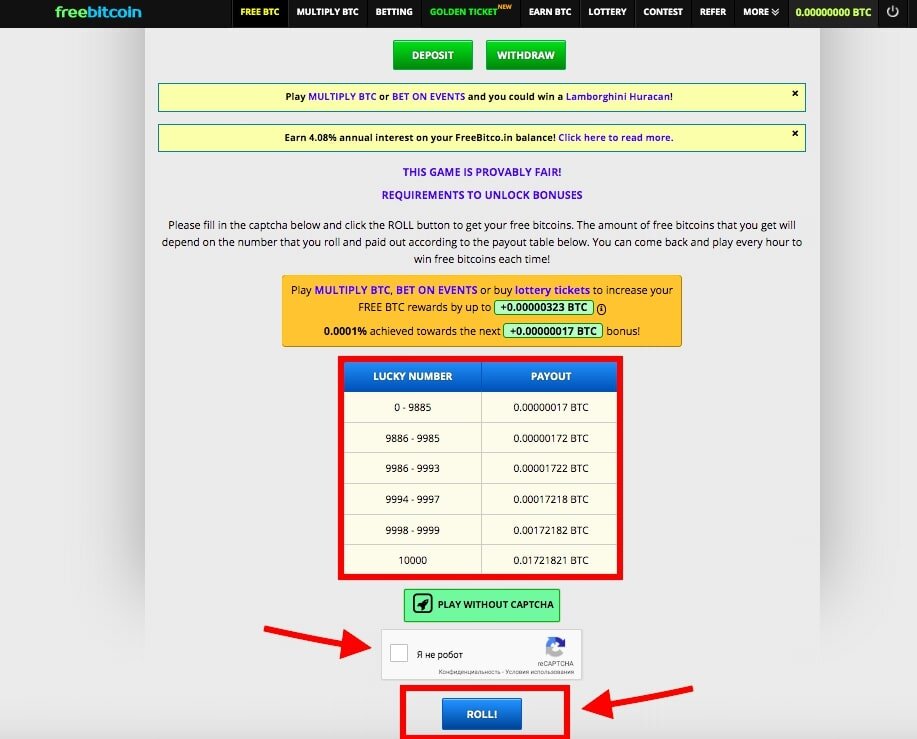Image resolution: width=917 pixels, height=739 pixels.
Task: Click the rocket icon on Play Without Captcha
Action: [422, 604]
